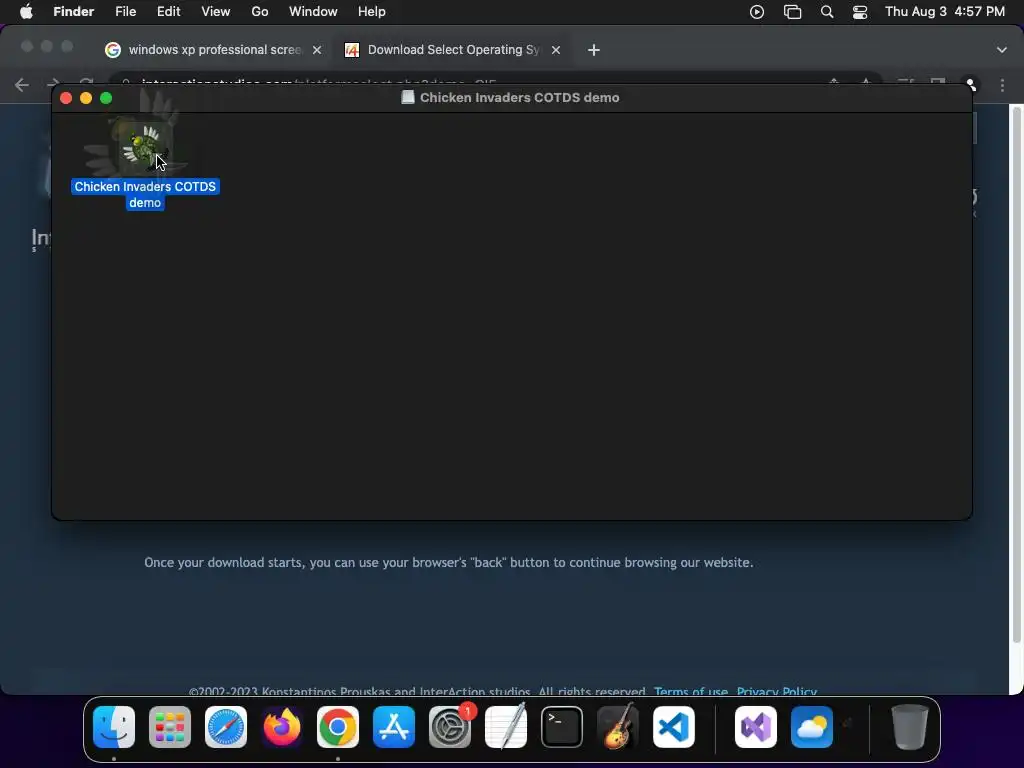Open the Edit menu
The image size is (1024, 768).
[168, 12]
